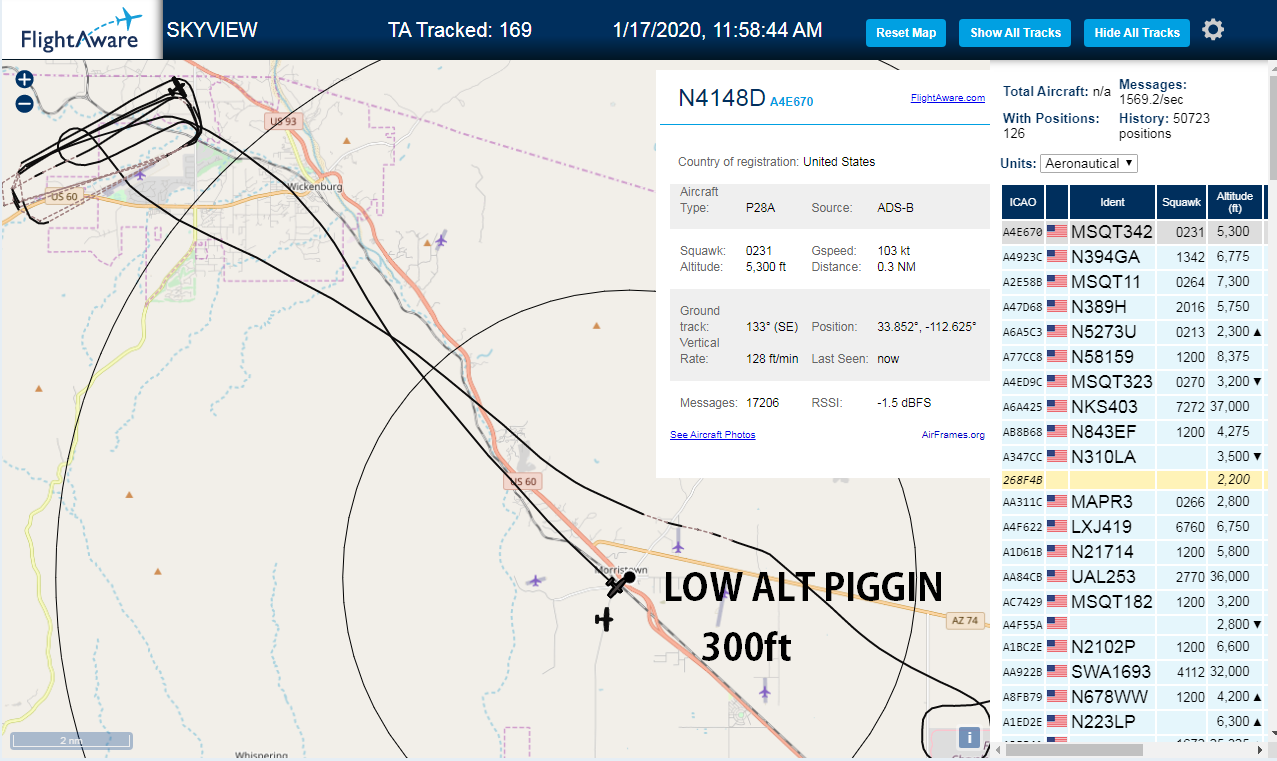
Task: Click the US flag in the UAL253 row
Action: point(1056,576)
